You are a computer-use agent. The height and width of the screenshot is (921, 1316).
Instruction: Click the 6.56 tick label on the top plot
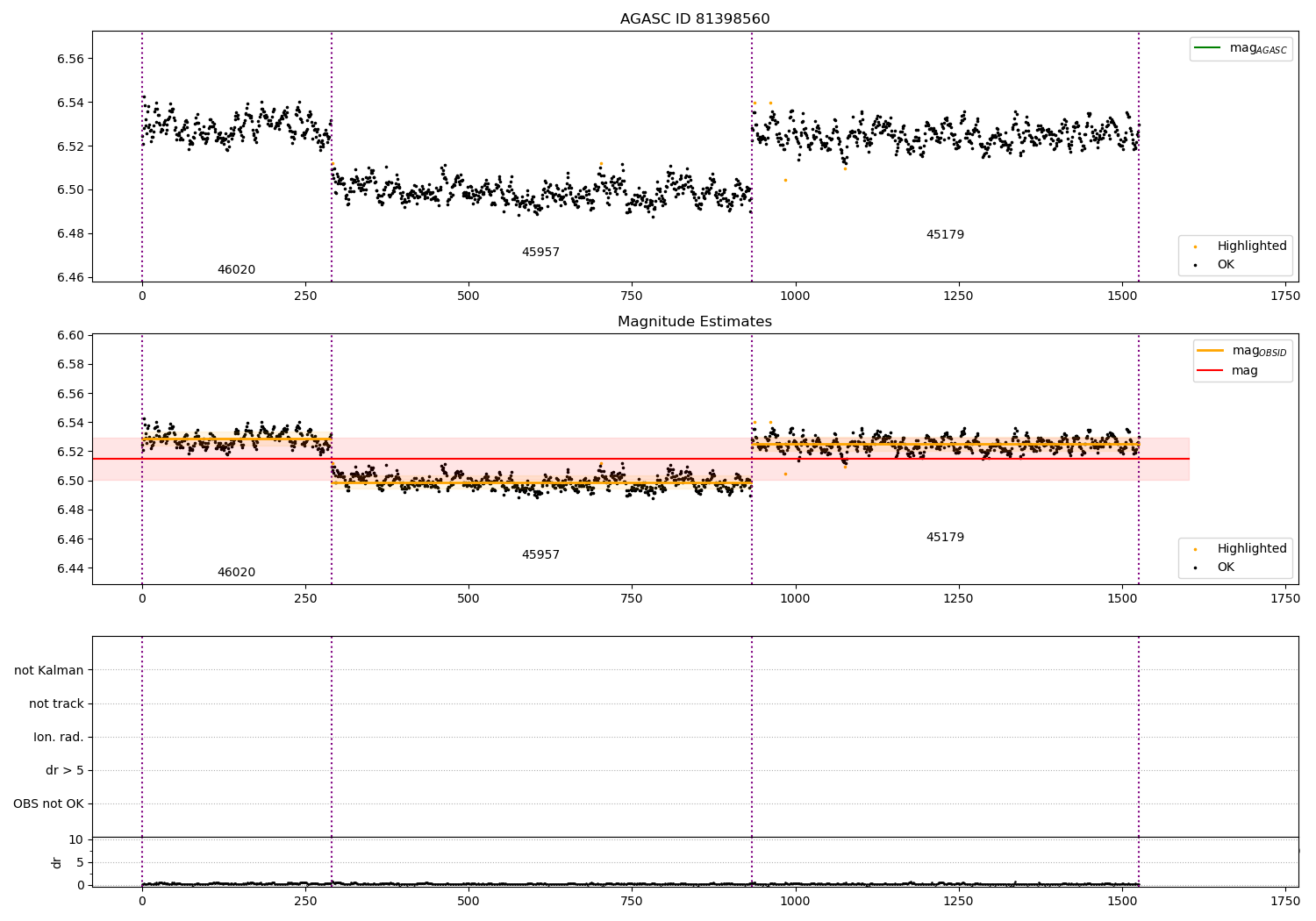70,59
